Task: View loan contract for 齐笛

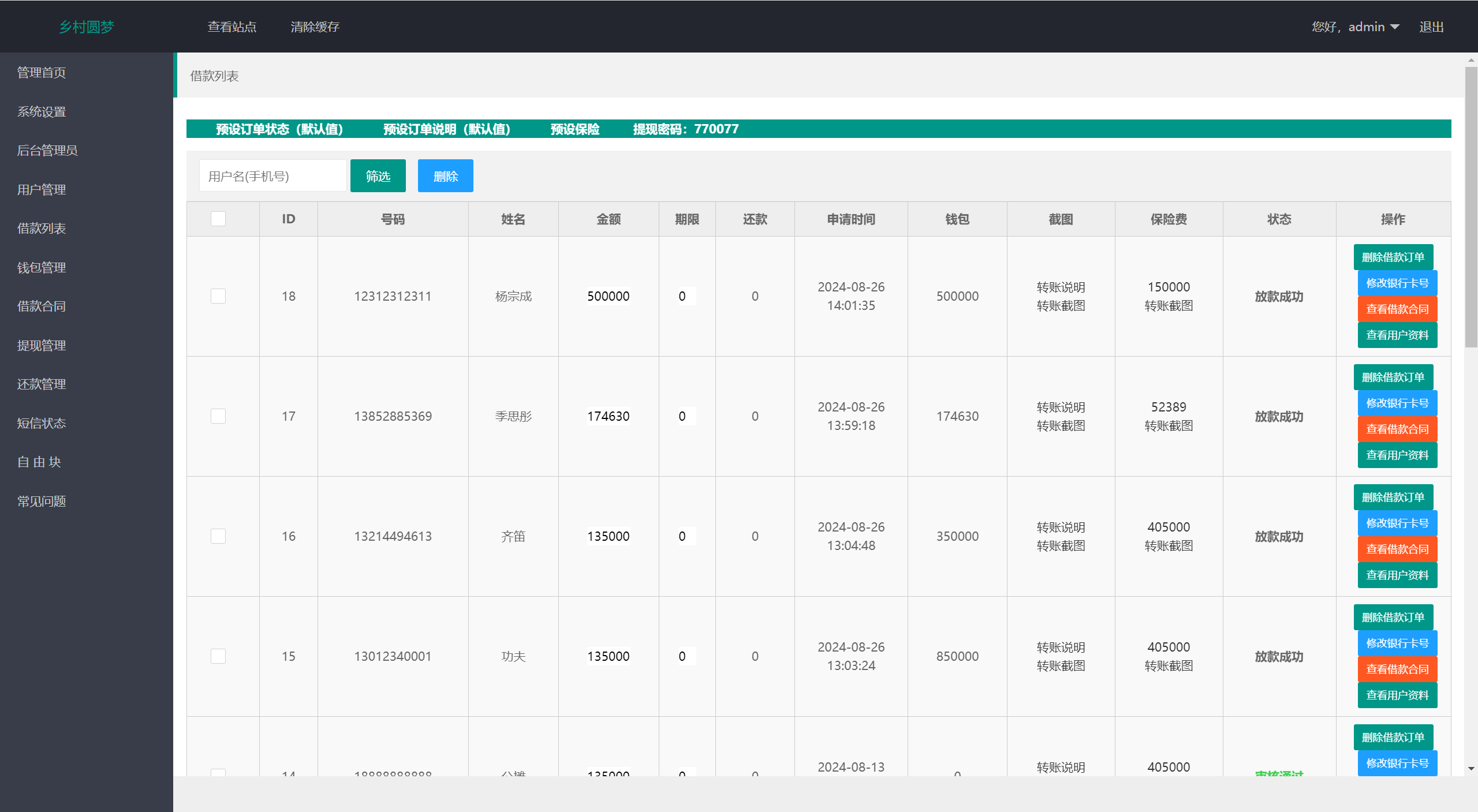Action: point(1397,549)
